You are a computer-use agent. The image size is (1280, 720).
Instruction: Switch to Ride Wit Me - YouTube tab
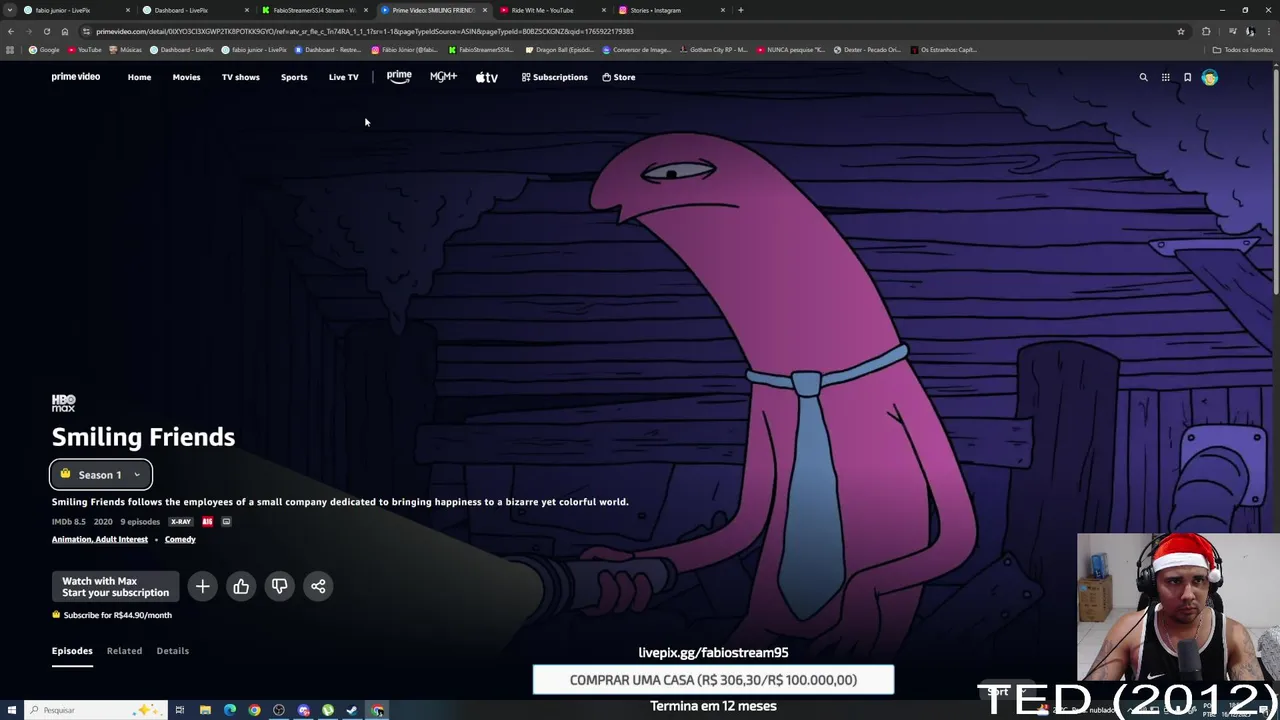tap(553, 10)
